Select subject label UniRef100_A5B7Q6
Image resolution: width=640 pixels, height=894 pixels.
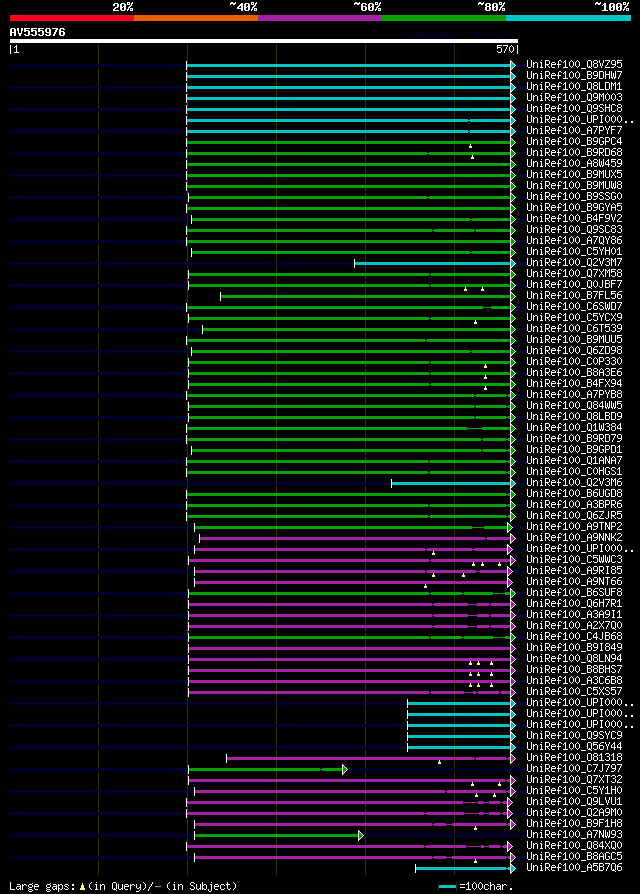[574, 868]
